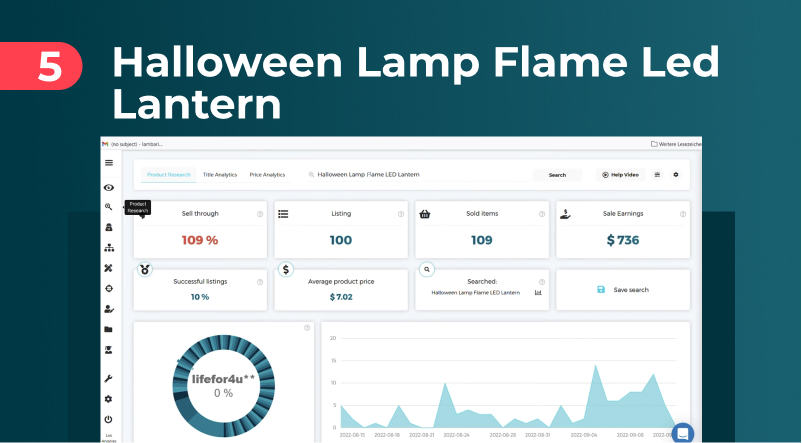Click the '109 %' sell through value
This screenshot has height=443, width=802.
pos(200,240)
